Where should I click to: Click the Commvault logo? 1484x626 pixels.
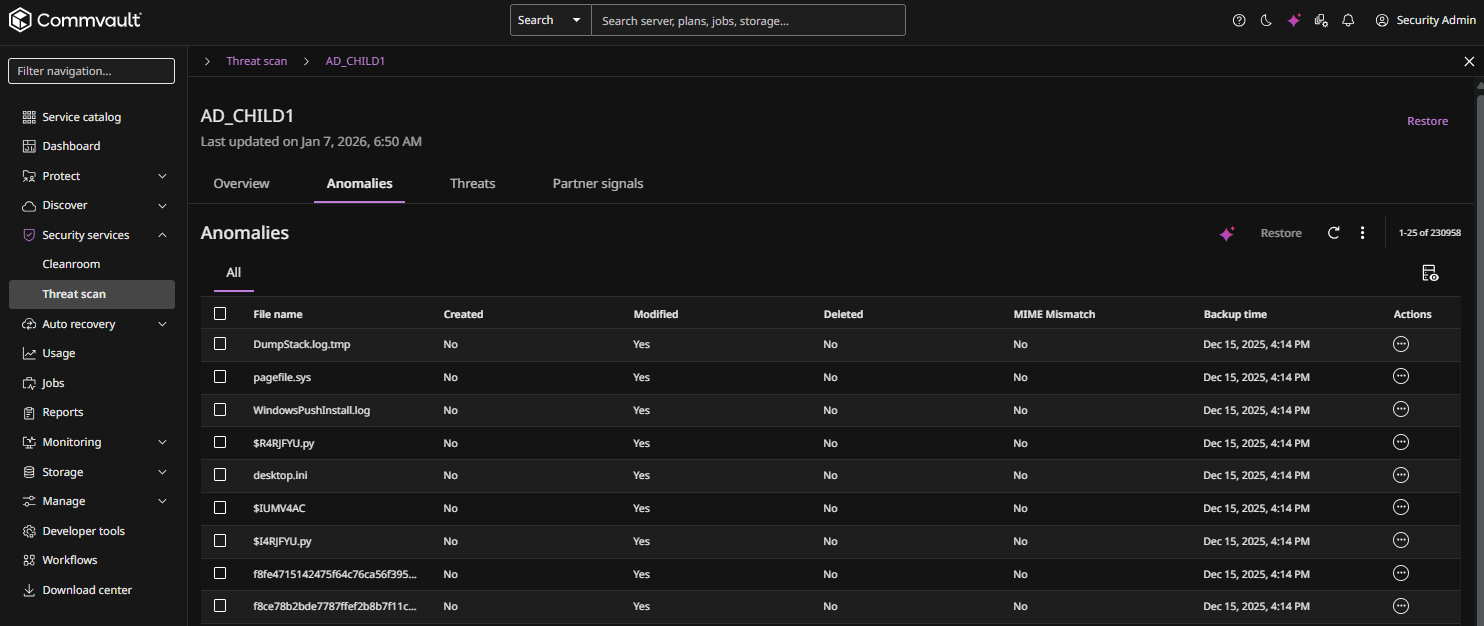[75, 19]
